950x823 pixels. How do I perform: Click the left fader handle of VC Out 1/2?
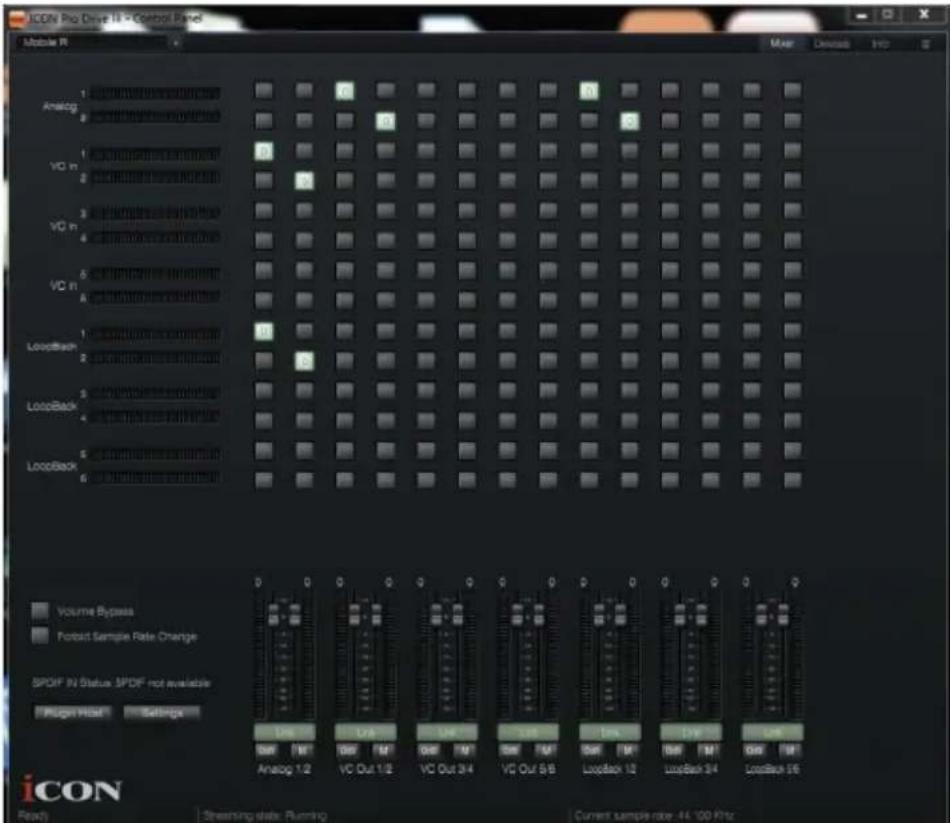tap(354, 615)
